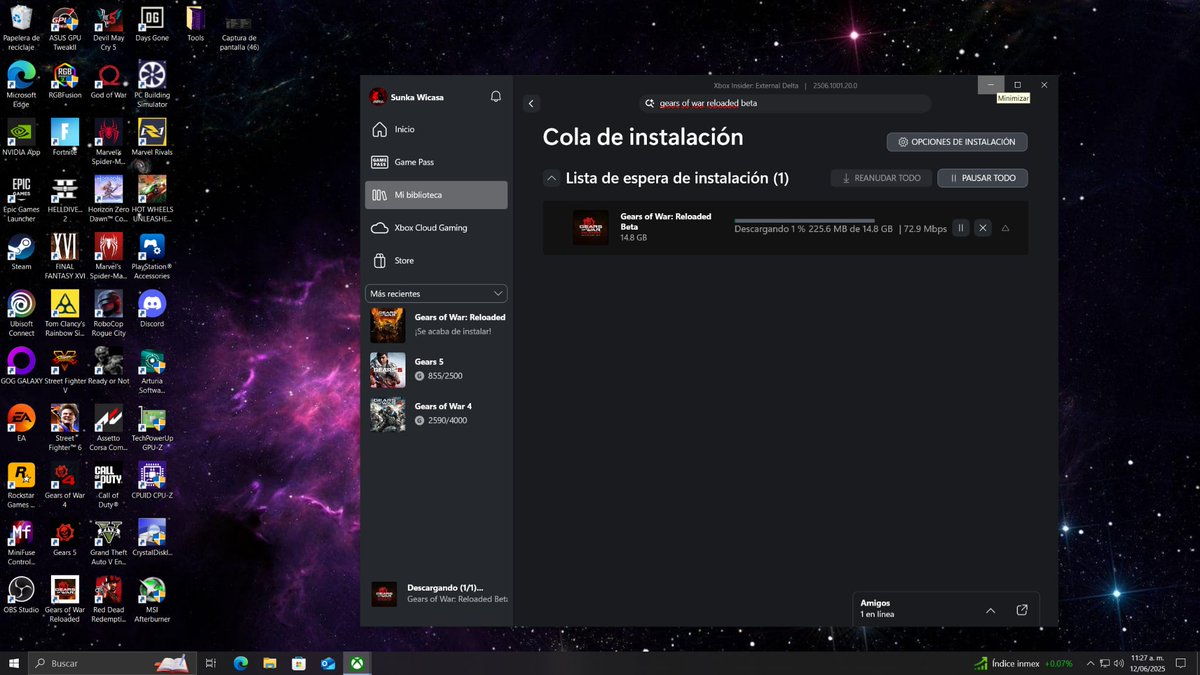Open EA app desktop icon
This screenshot has height=675, width=1200.
tap(21, 424)
